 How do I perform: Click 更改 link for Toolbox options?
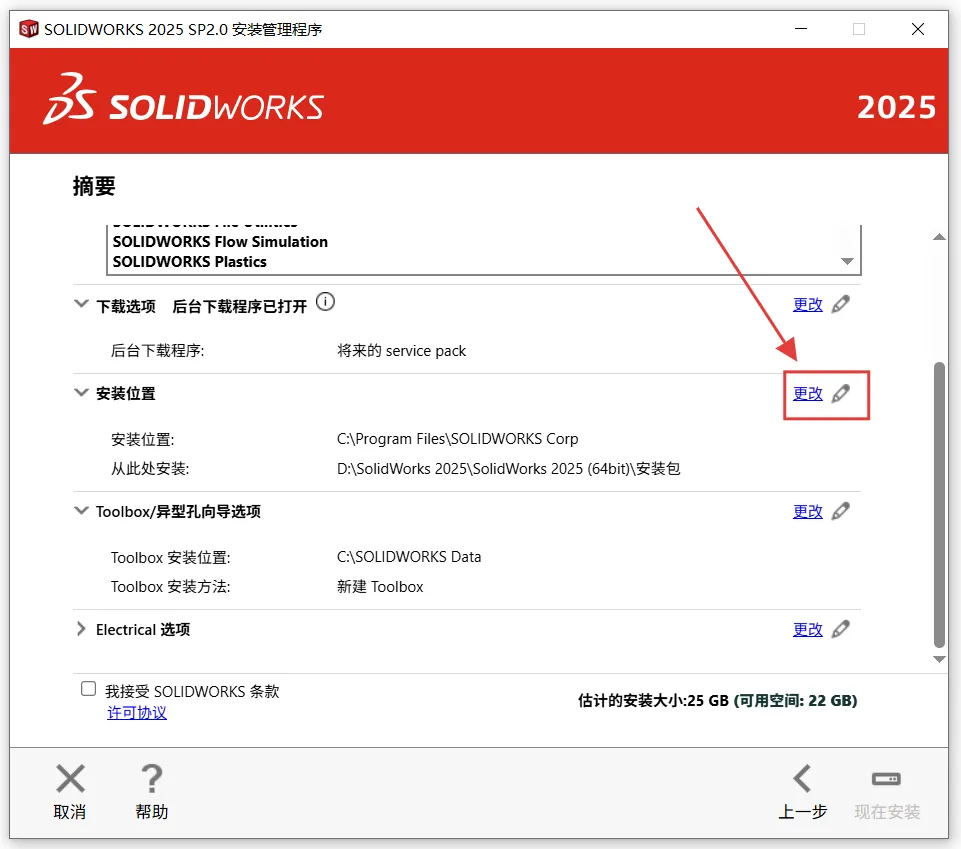(808, 511)
